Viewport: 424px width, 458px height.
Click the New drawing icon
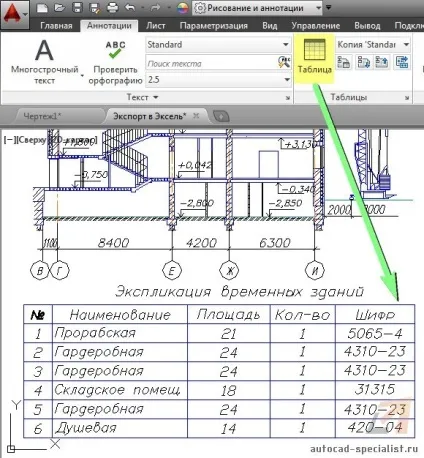(42, 8)
